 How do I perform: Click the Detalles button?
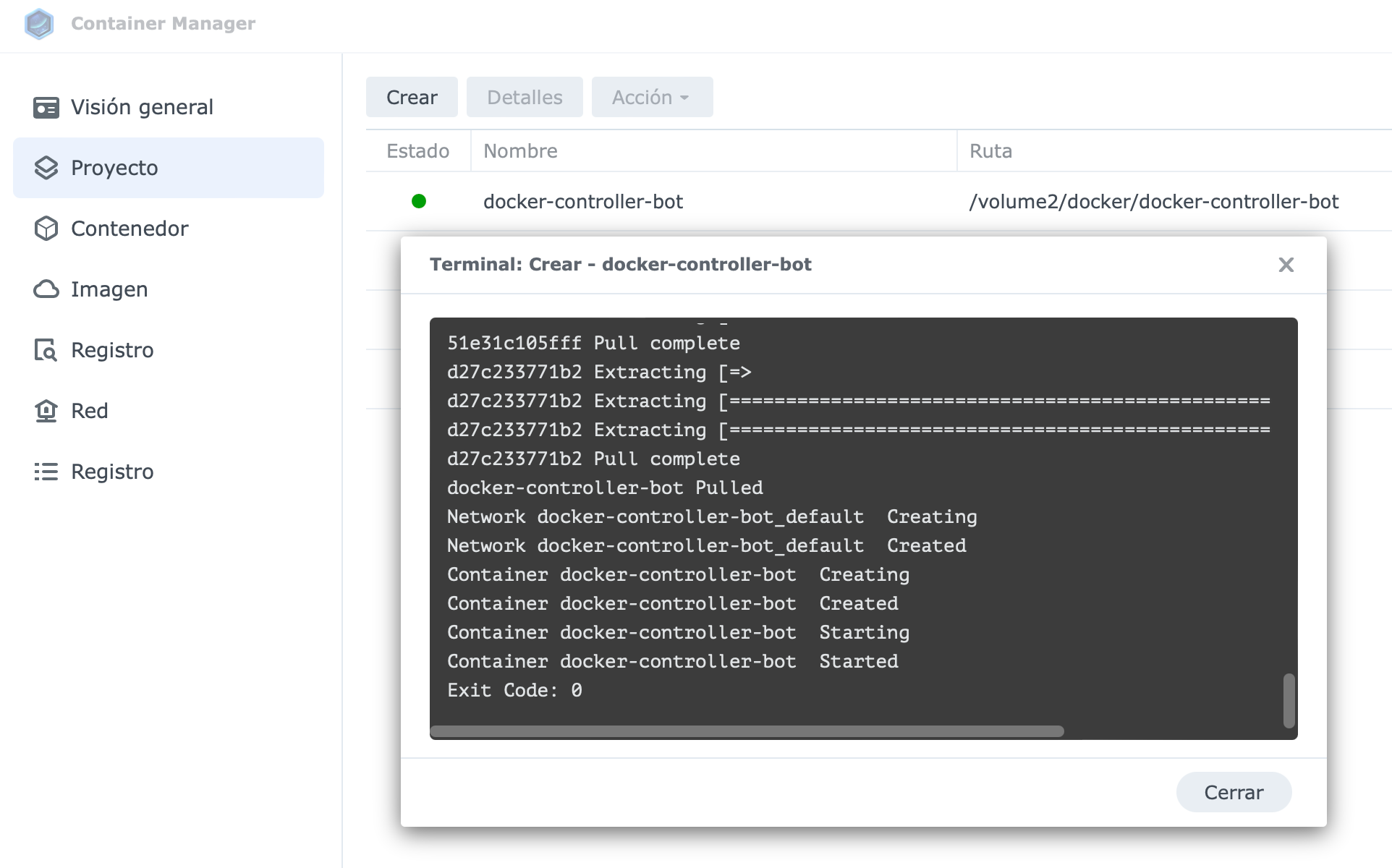525,97
